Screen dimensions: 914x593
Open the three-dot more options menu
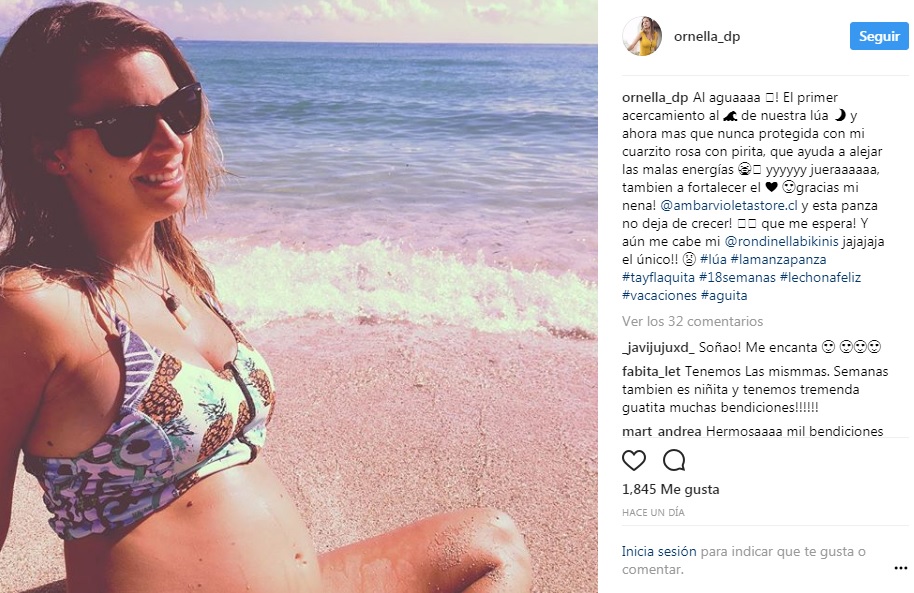tap(901, 568)
